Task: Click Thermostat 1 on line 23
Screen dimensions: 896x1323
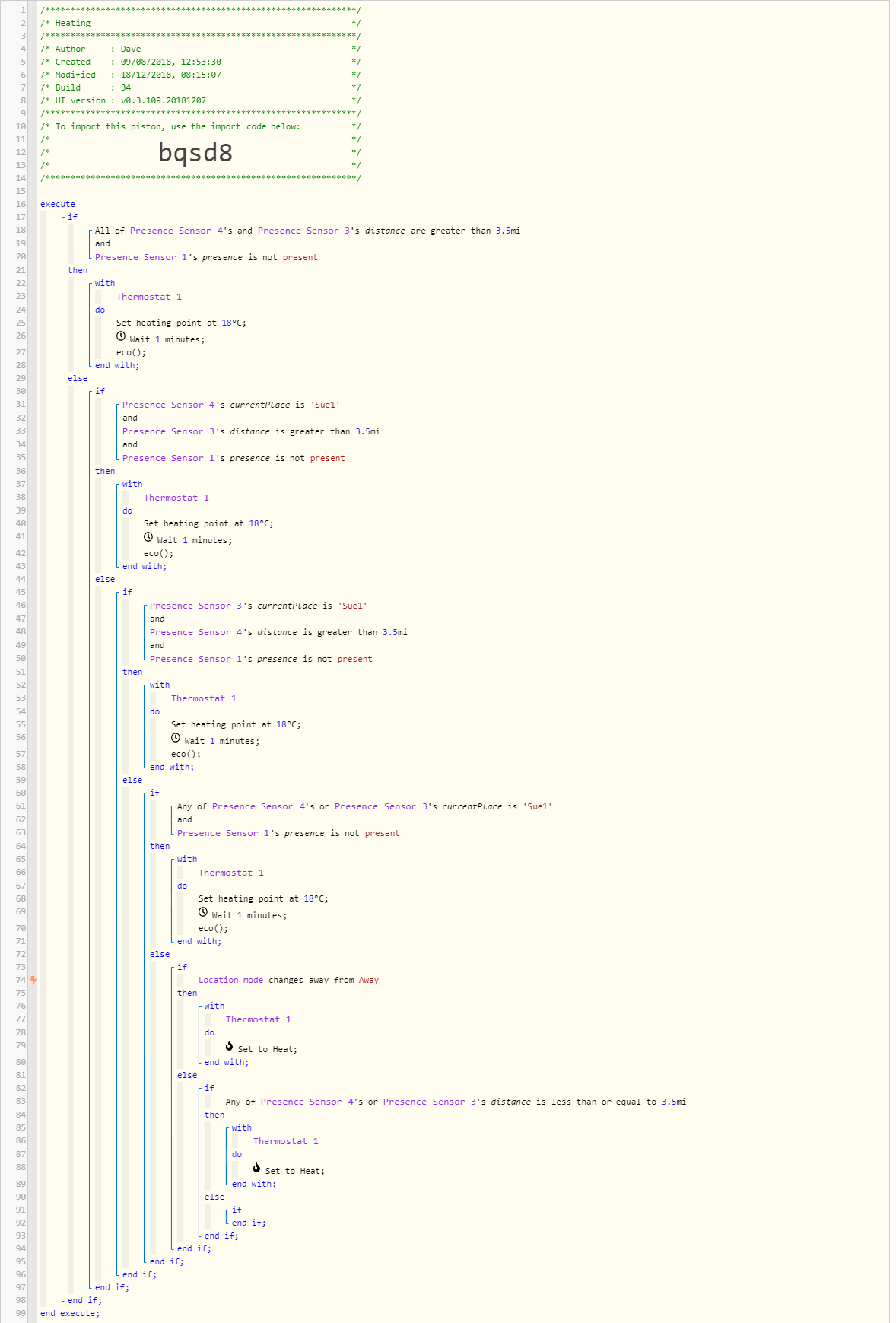Action: 149,297
